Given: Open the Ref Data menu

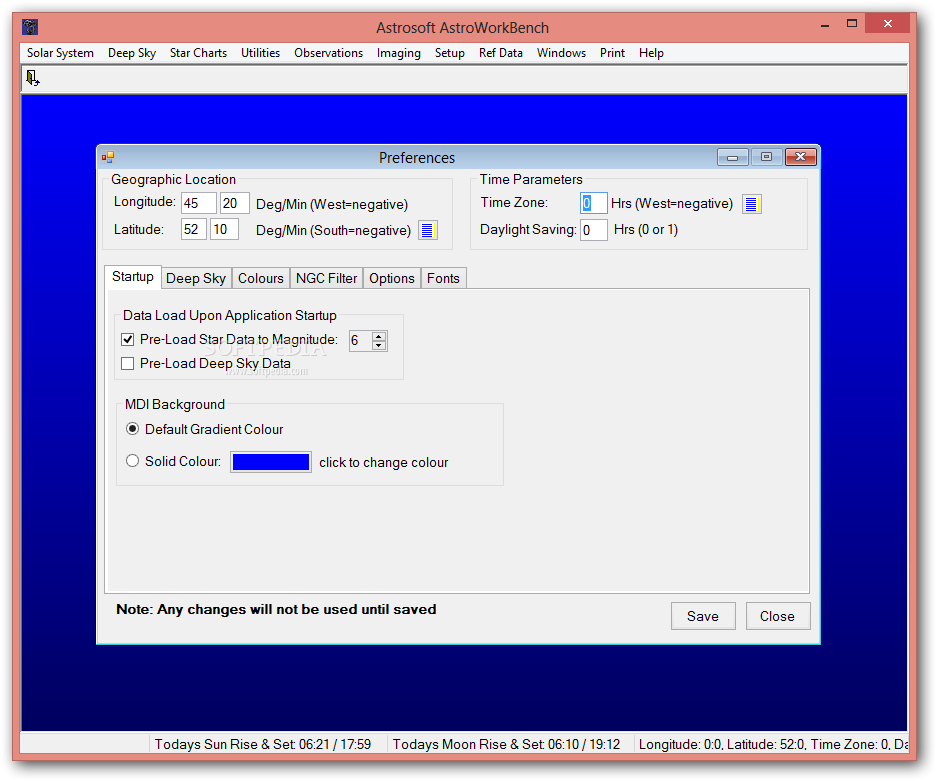Looking at the screenshot, I should click(x=501, y=53).
